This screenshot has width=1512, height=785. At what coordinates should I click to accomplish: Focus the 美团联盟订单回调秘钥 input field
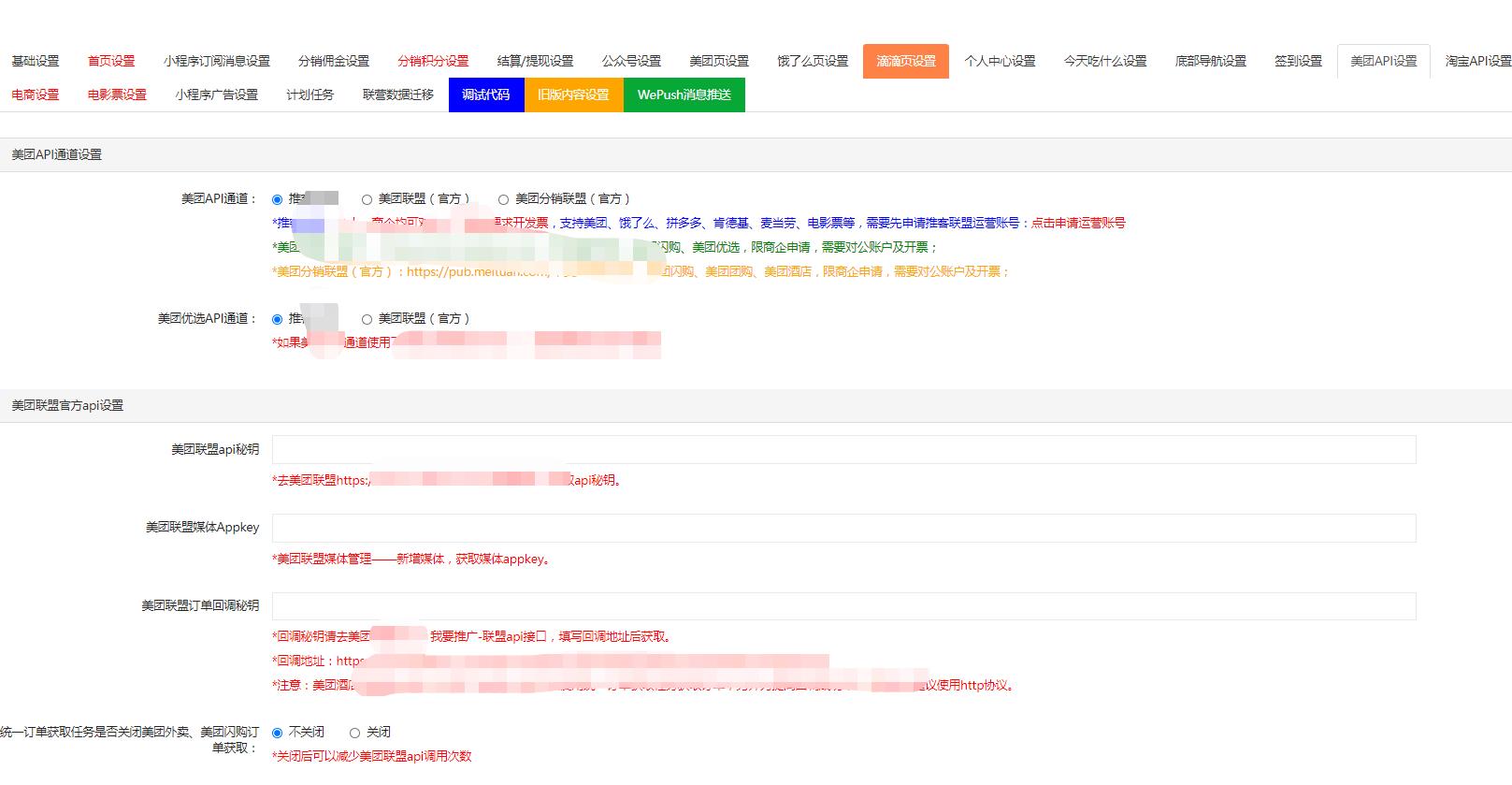[843, 606]
